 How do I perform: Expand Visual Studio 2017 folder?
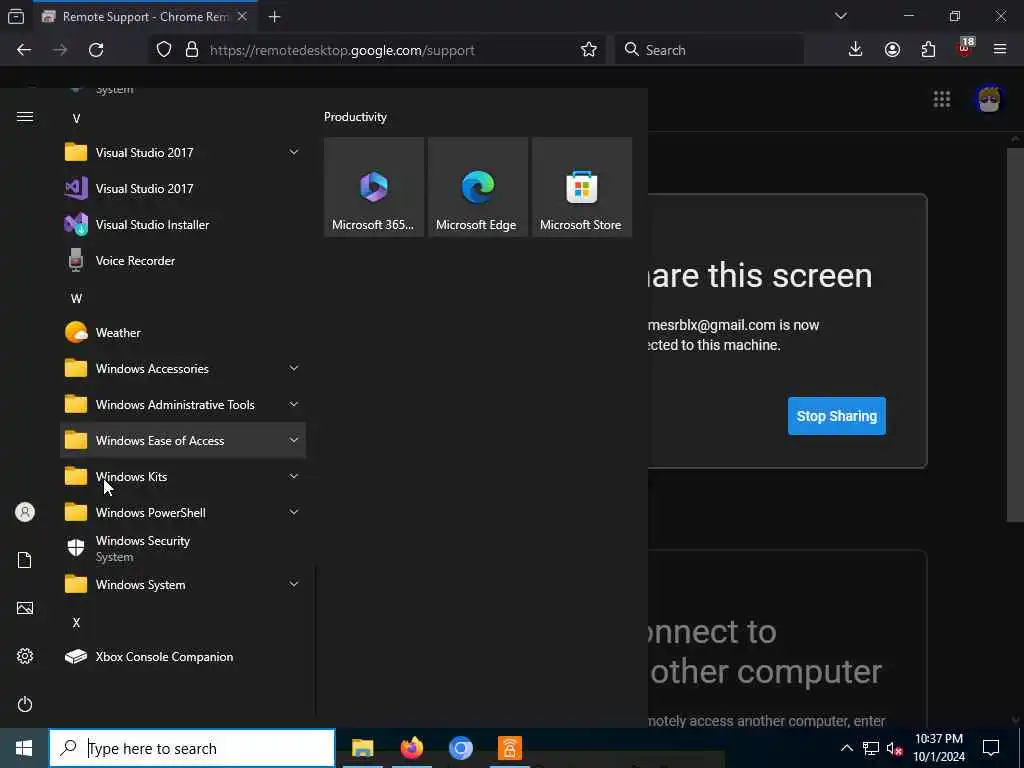pyautogui.click(x=183, y=153)
